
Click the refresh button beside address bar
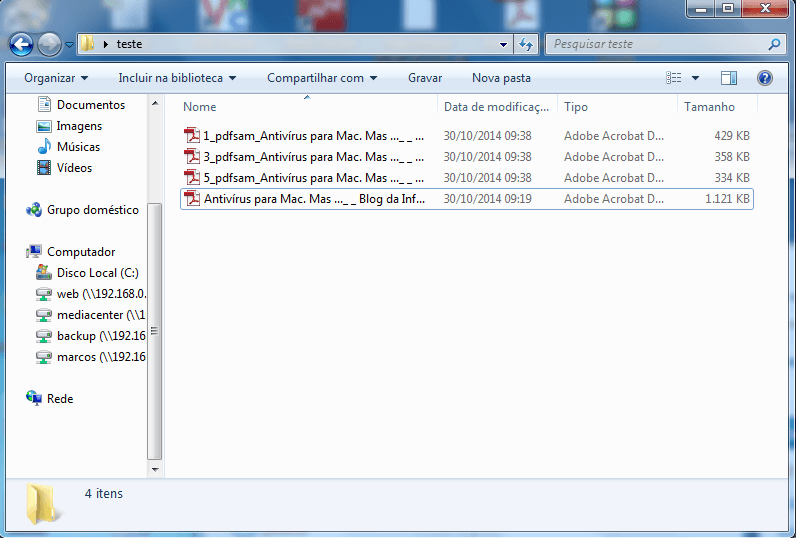[526, 45]
